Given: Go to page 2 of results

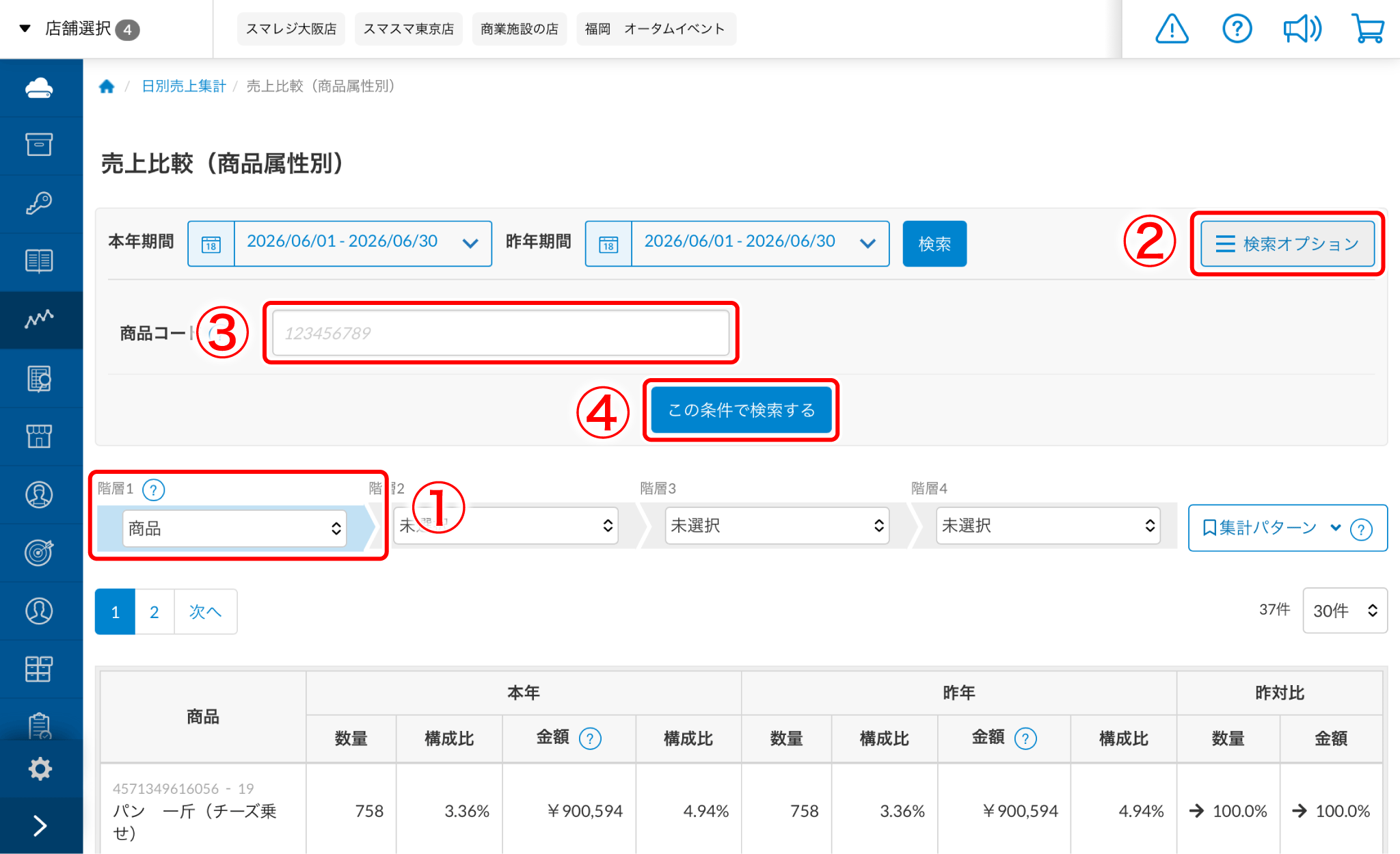Looking at the screenshot, I should [x=154, y=612].
